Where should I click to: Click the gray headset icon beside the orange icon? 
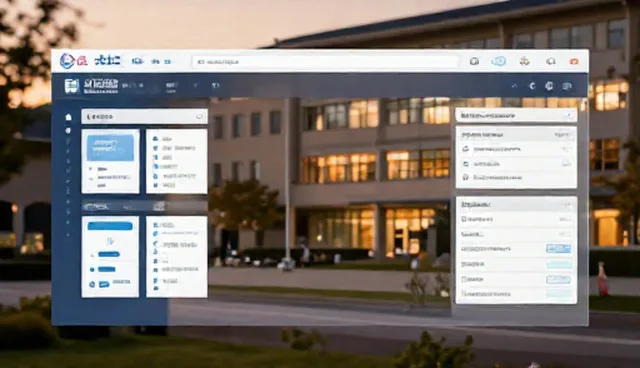coord(550,61)
